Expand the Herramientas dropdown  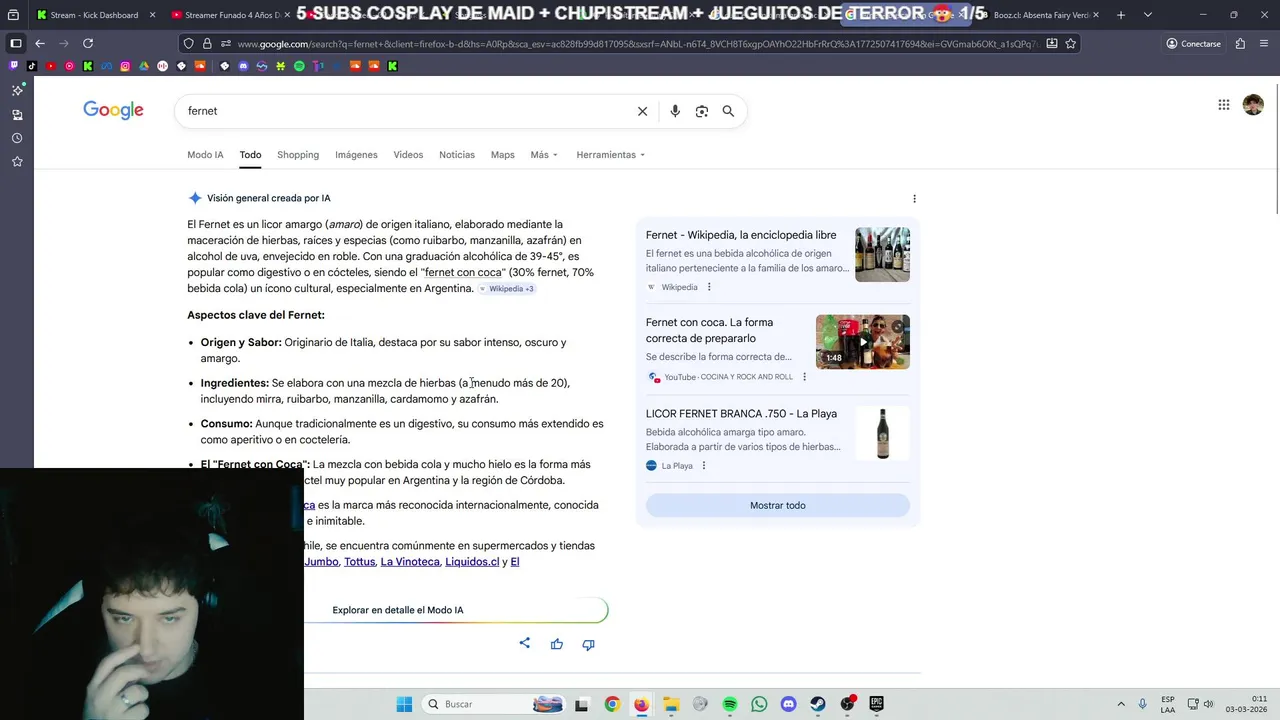[611, 155]
